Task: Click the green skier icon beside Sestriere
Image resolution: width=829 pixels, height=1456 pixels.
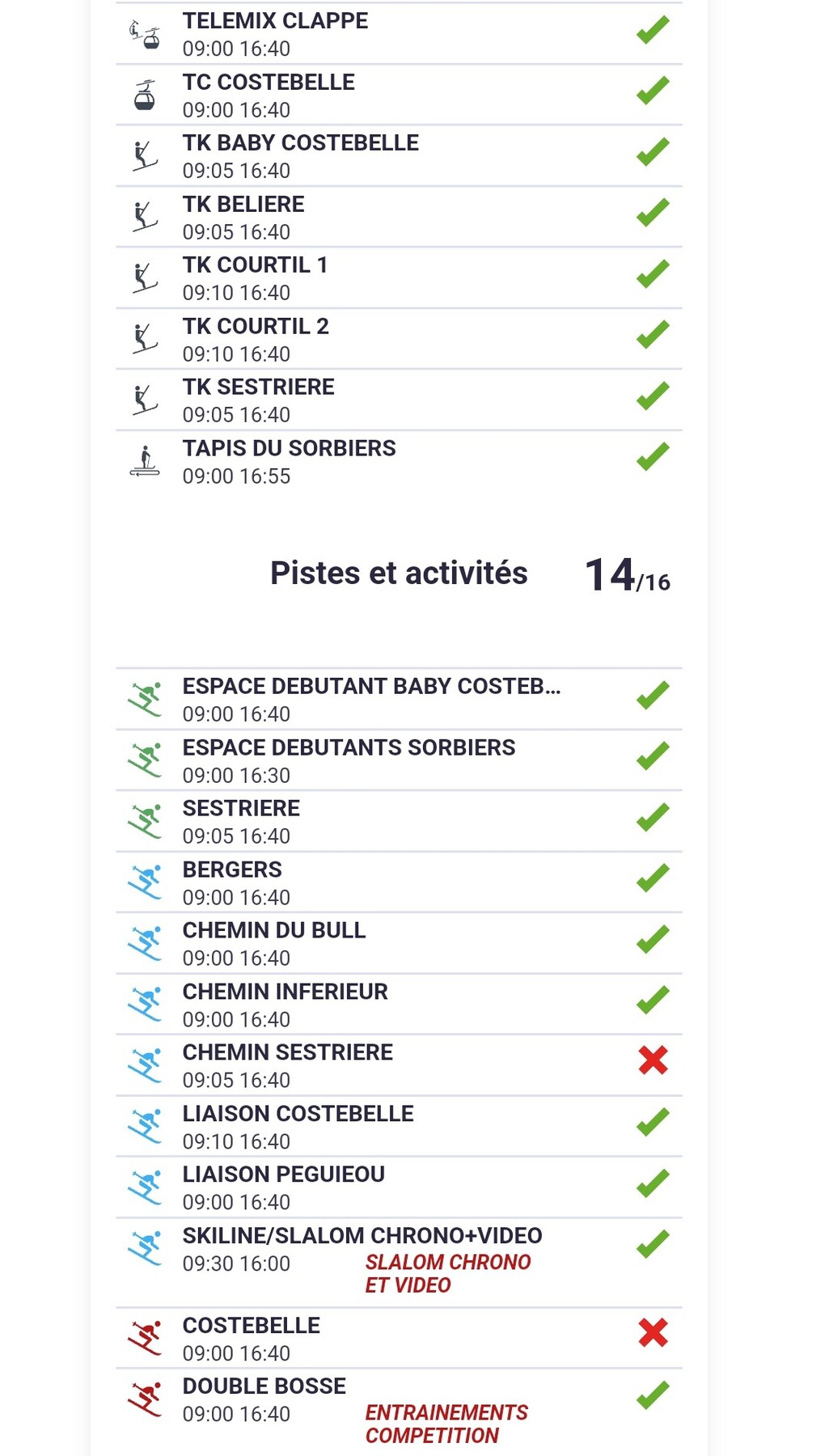Action: pos(145,821)
